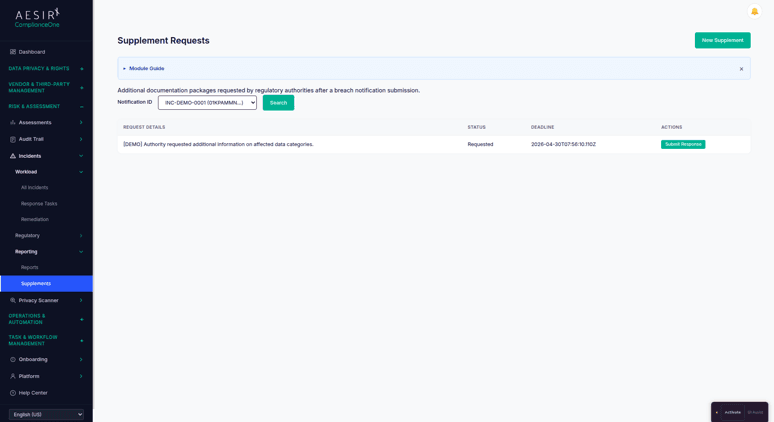The image size is (774, 422).
Task: Expand the Data Privacy & Rights section
Action: point(81,69)
